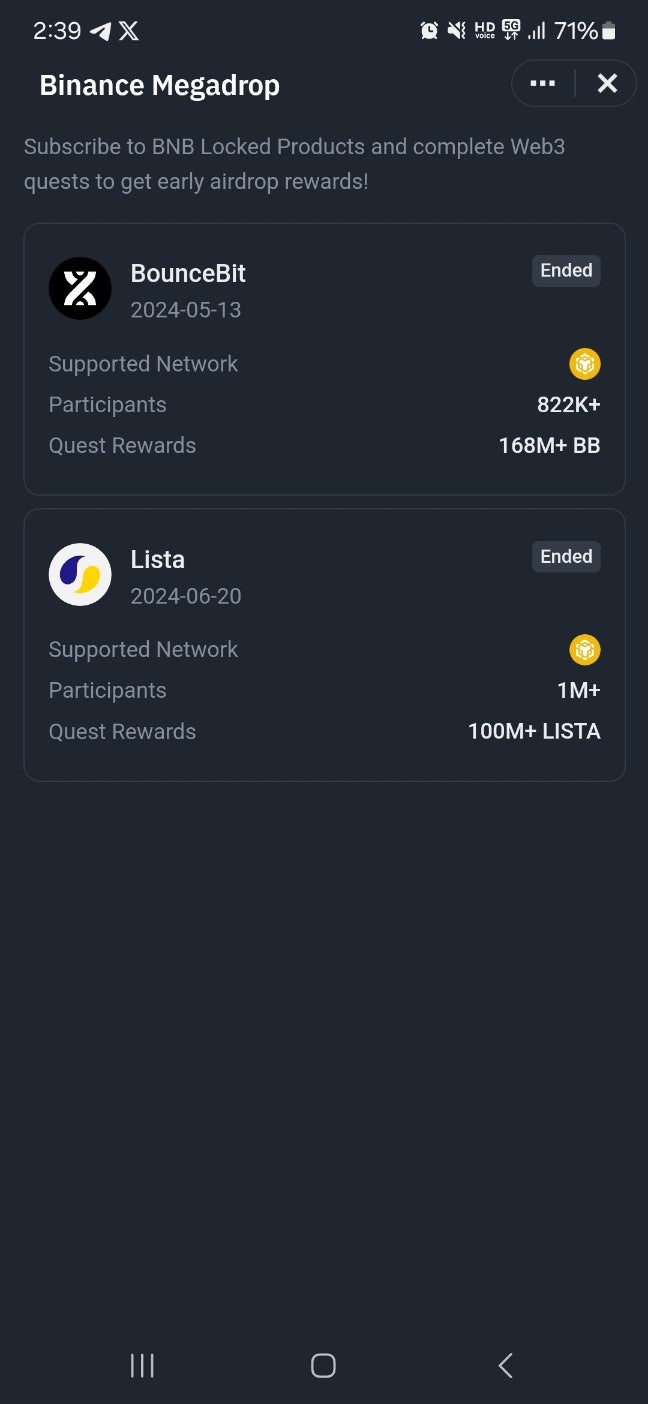Tap the 168M+ BB quest rewards value
648x1404 pixels.
pos(549,445)
